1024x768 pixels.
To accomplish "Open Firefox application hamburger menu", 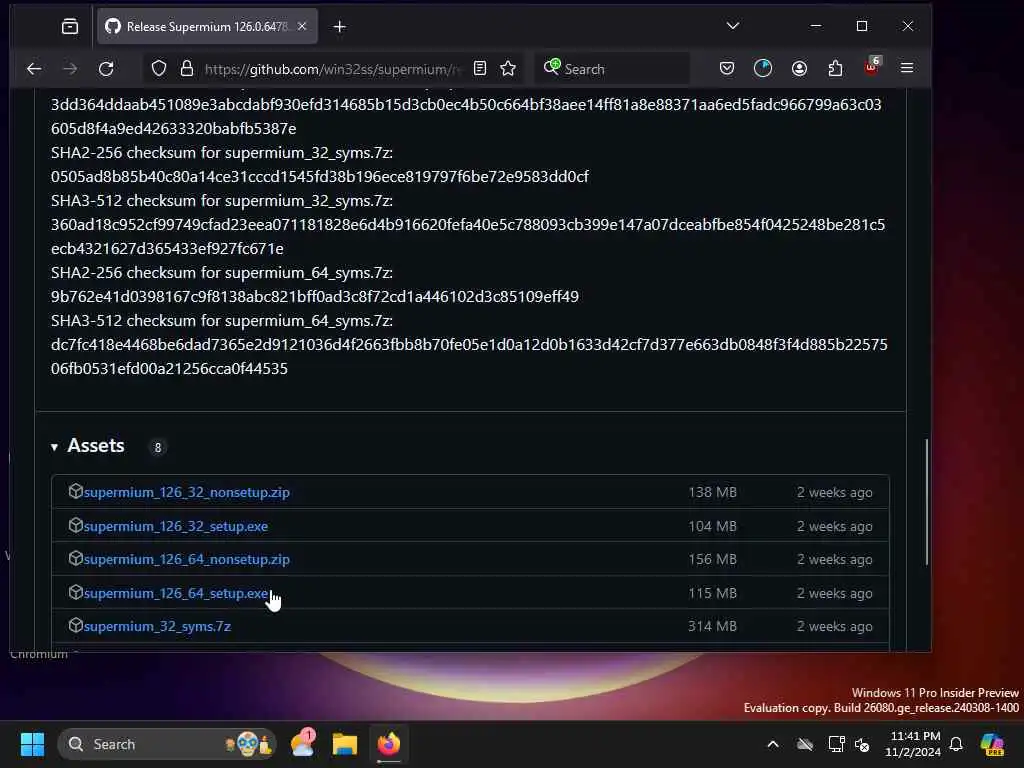I will (907, 68).
